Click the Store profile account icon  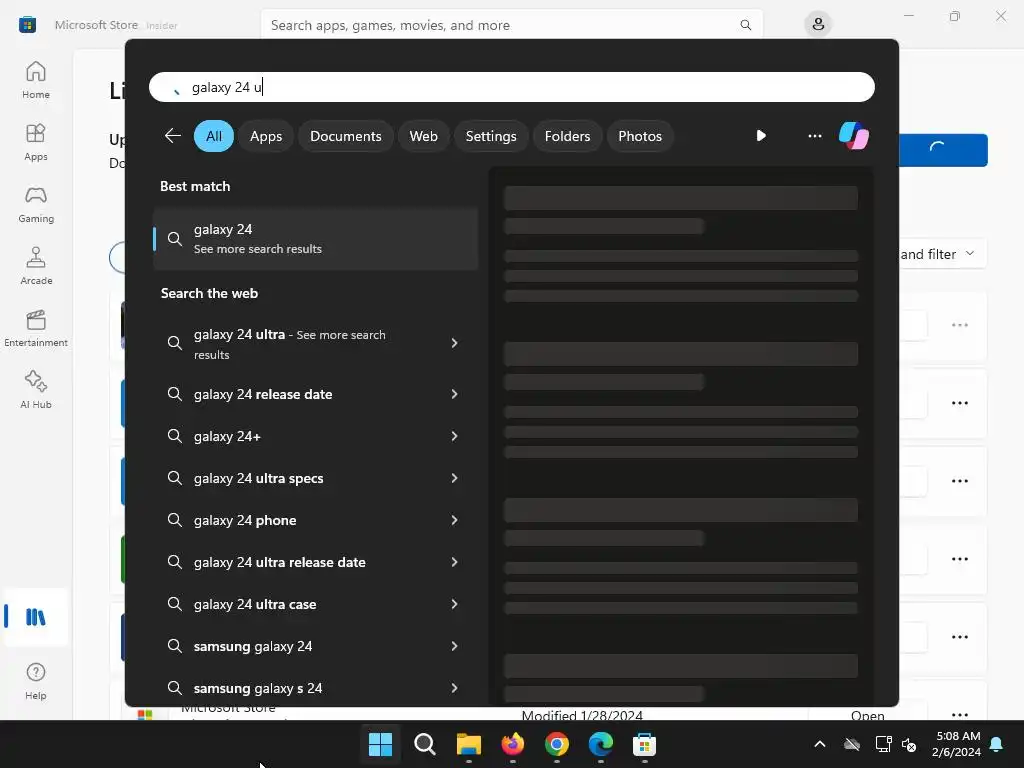818,25
